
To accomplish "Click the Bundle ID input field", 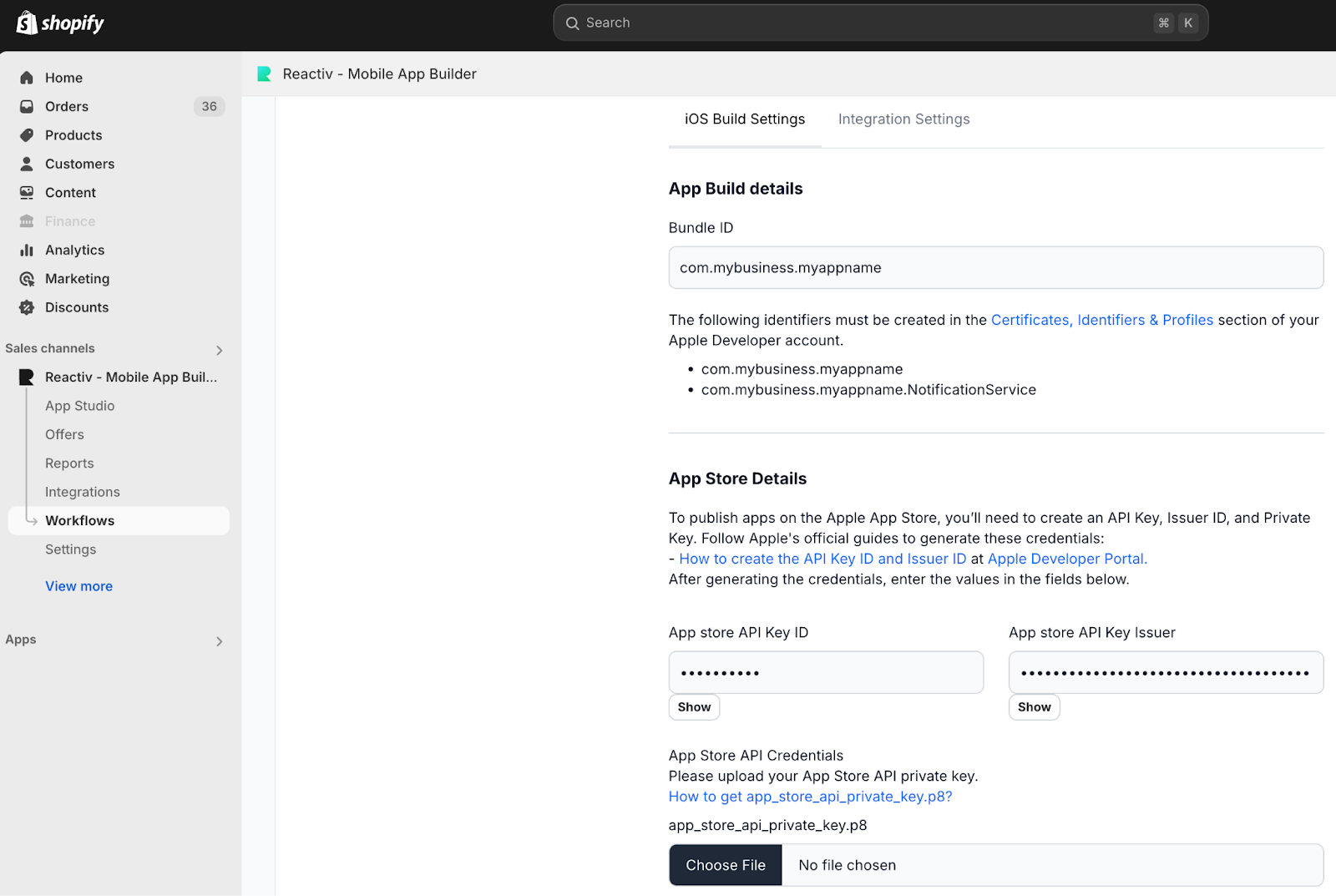I will [995, 268].
